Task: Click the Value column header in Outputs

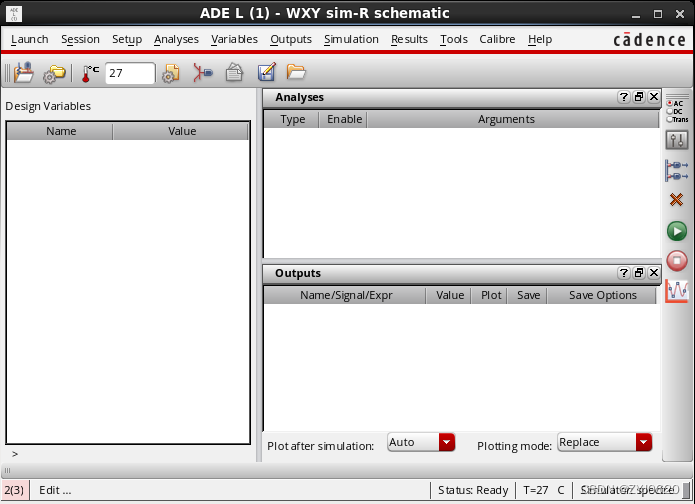Action: (x=449, y=295)
